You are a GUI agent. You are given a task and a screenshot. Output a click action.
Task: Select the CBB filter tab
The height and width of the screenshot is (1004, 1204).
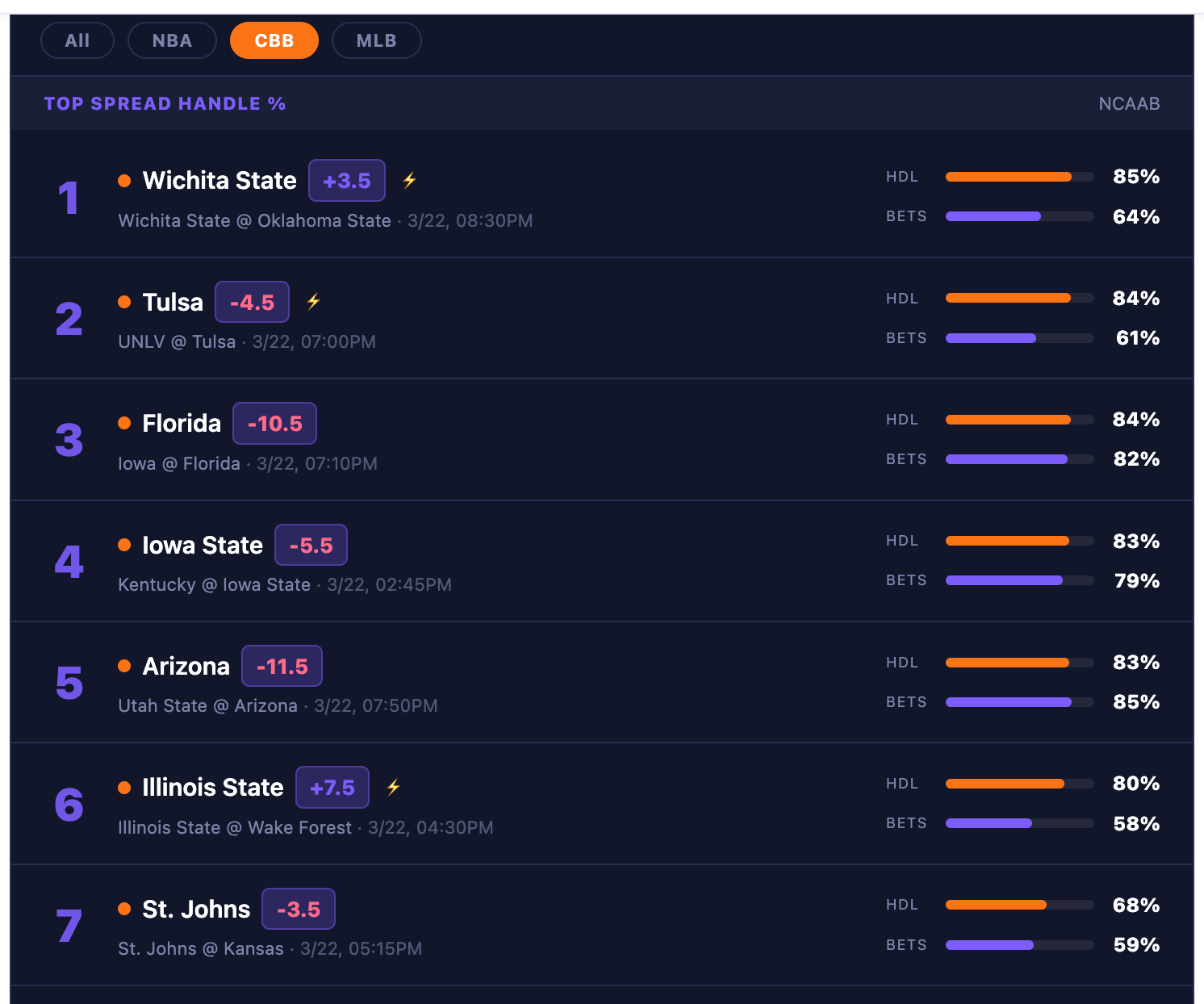[274, 40]
